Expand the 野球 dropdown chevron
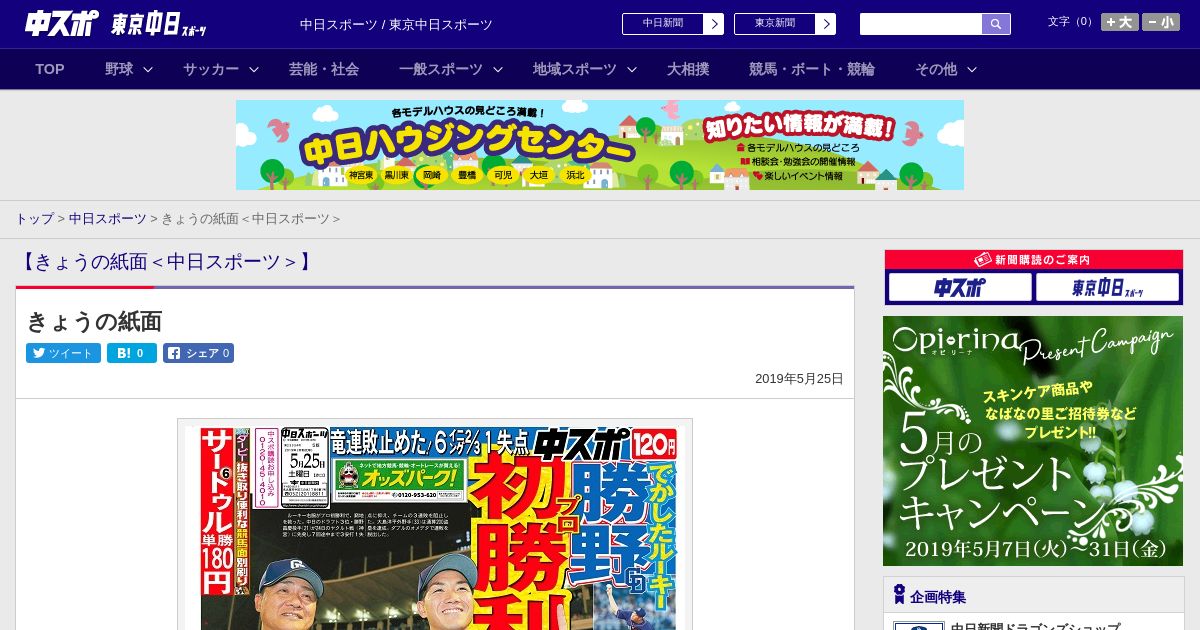The height and width of the screenshot is (630, 1200). click(x=148, y=70)
